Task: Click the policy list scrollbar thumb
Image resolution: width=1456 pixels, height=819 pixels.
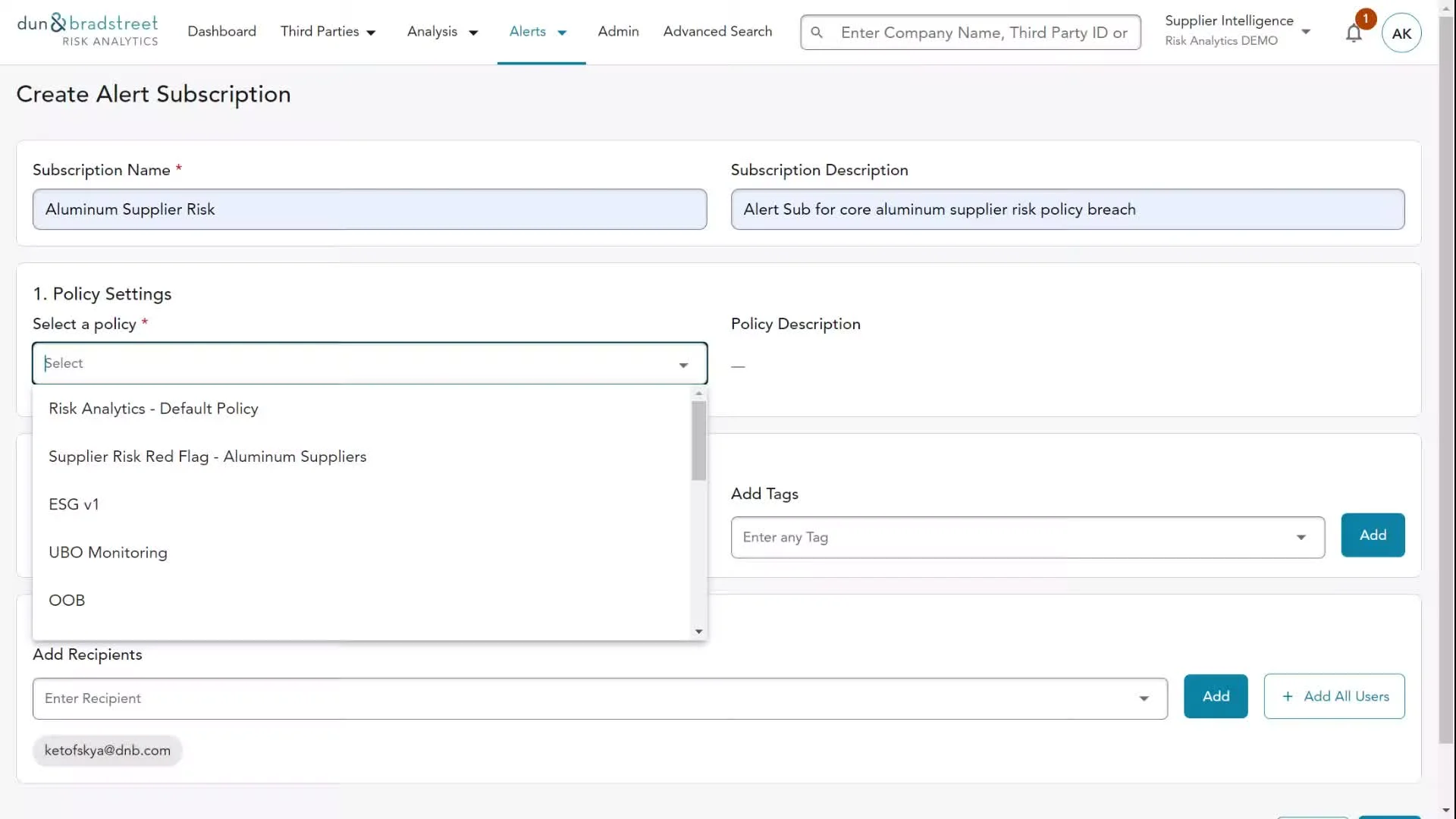Action: coord(698,441)
